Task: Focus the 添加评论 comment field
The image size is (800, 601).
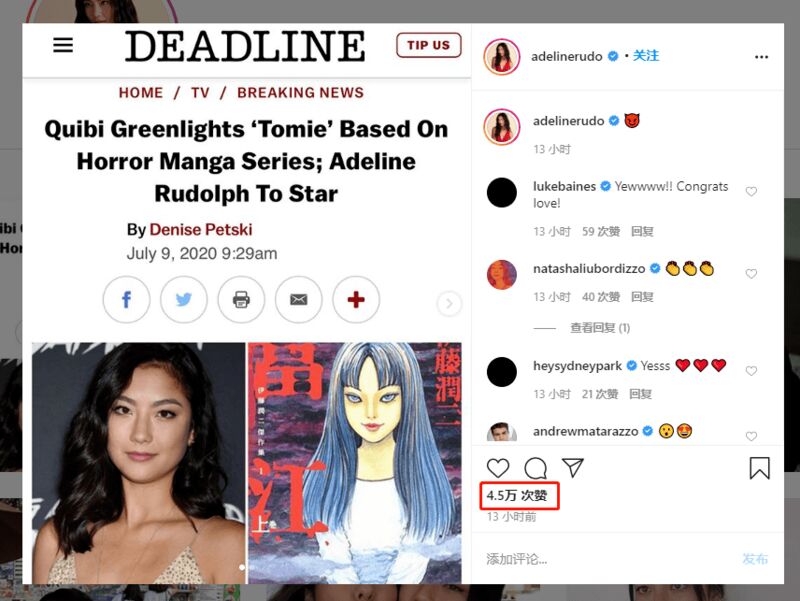Action: [x=607, y=559]
